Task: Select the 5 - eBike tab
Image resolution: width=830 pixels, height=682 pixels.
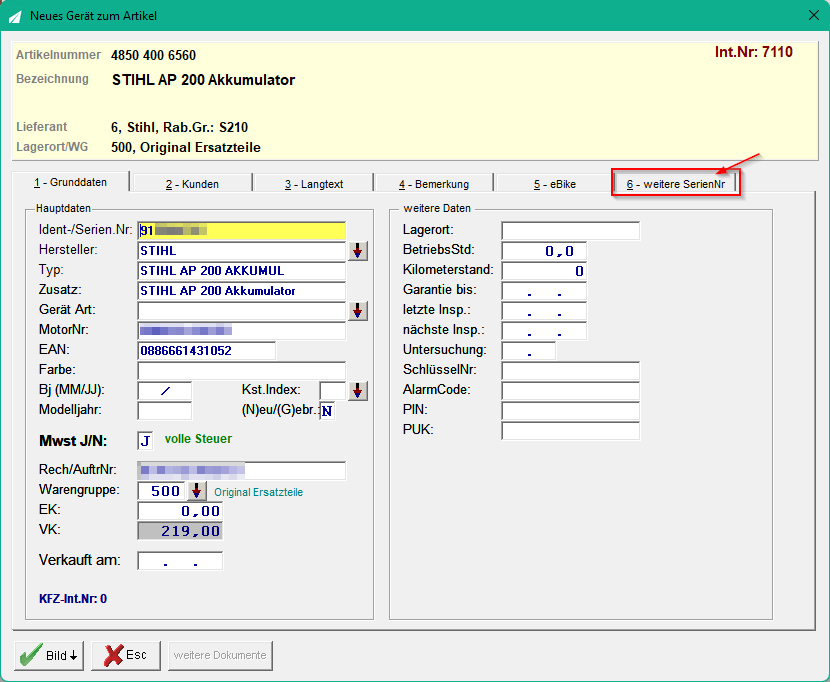Action: pyautogui.click(x=555, y=184)
